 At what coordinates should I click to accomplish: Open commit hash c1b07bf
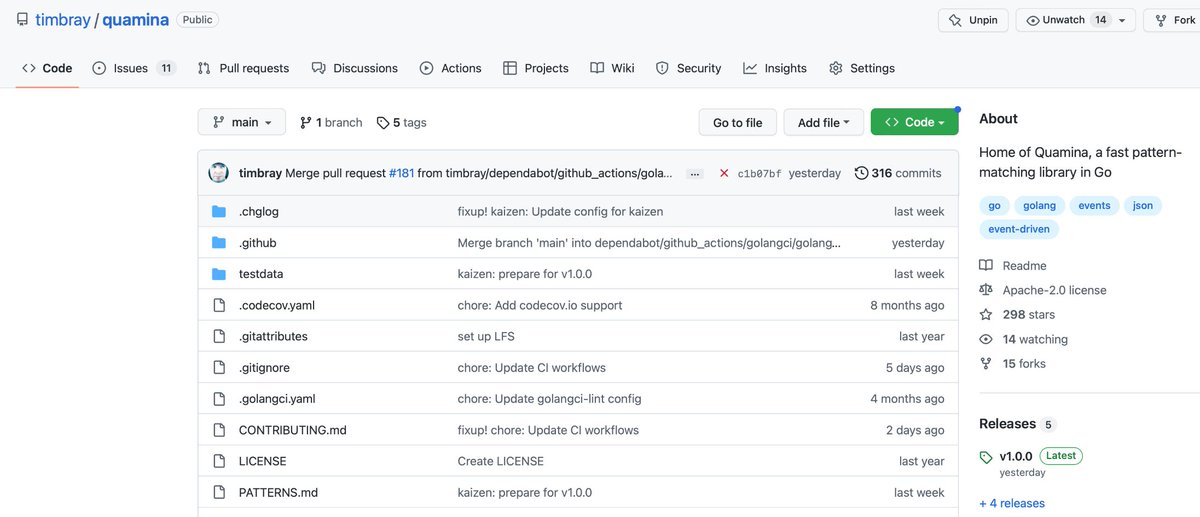coord(759,173)
